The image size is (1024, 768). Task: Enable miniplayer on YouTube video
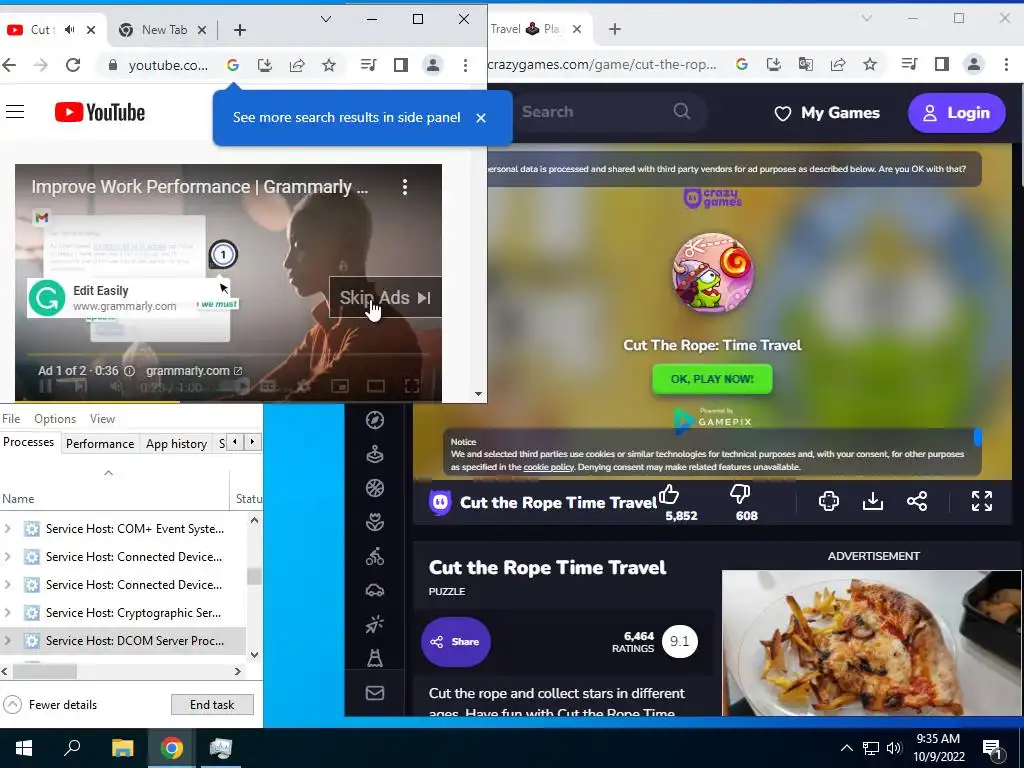340,387
